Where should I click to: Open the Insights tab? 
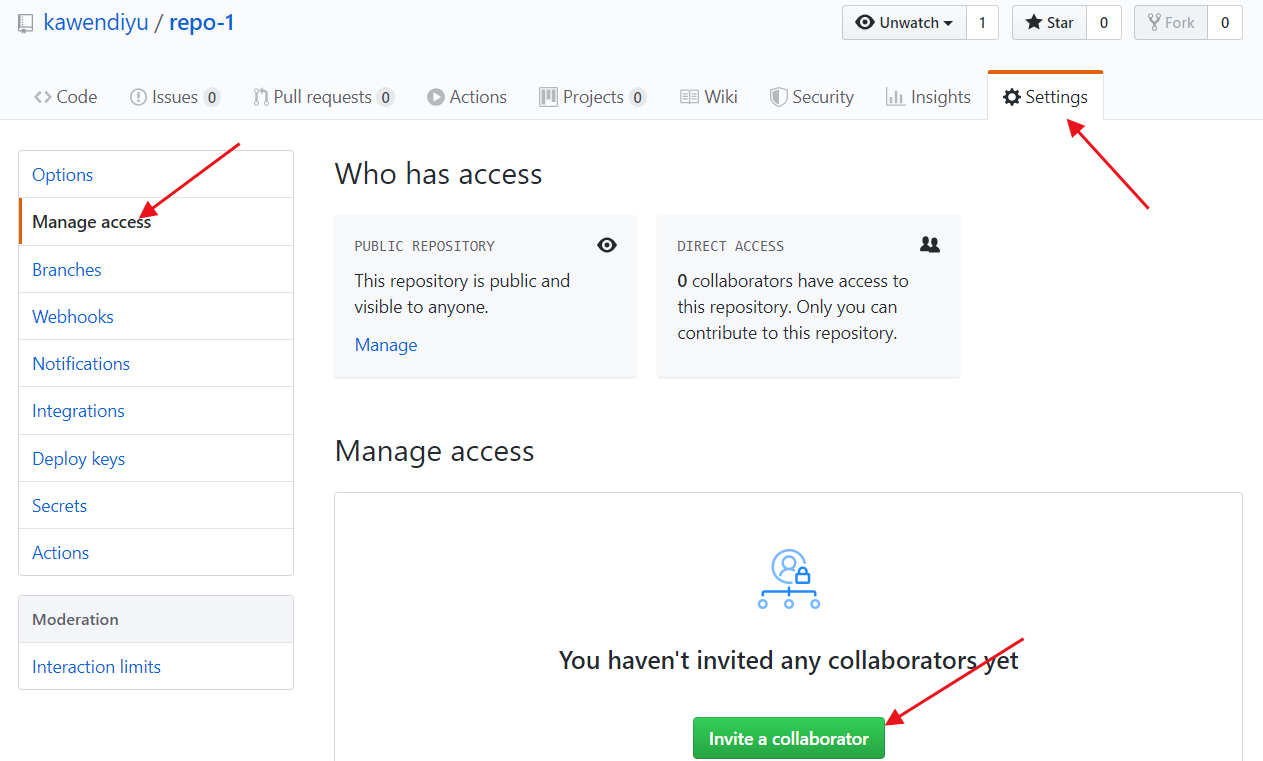(928, 97)
